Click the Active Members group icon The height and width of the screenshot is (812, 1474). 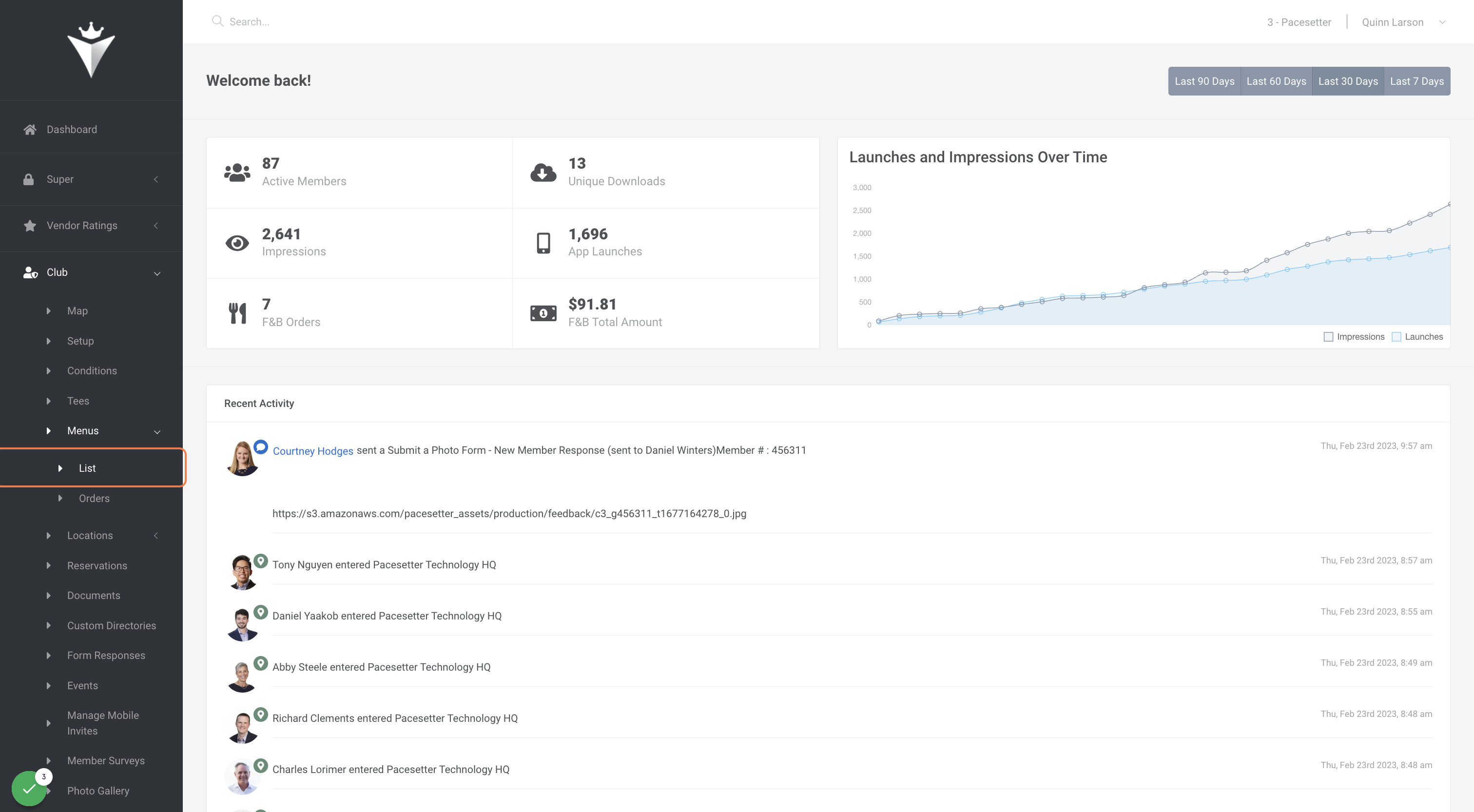point(237,172)
